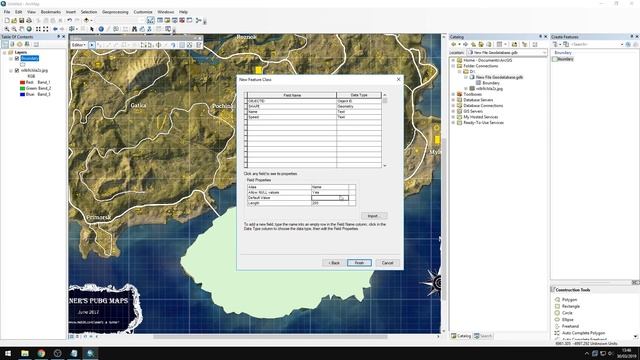
Task: Click the Add Data icon
Action: [86, 20]
